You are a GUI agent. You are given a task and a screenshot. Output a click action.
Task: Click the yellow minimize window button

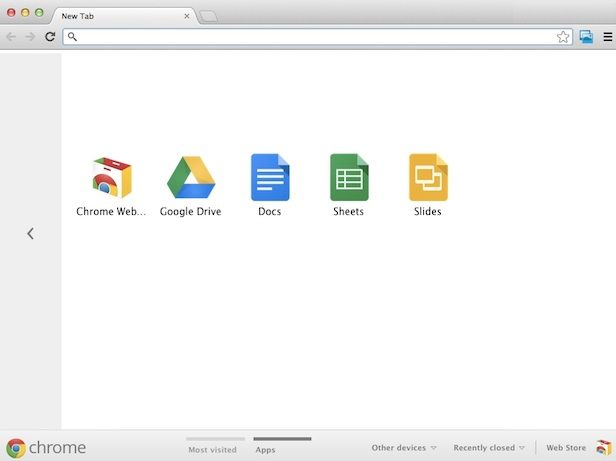tap(25, 13)
